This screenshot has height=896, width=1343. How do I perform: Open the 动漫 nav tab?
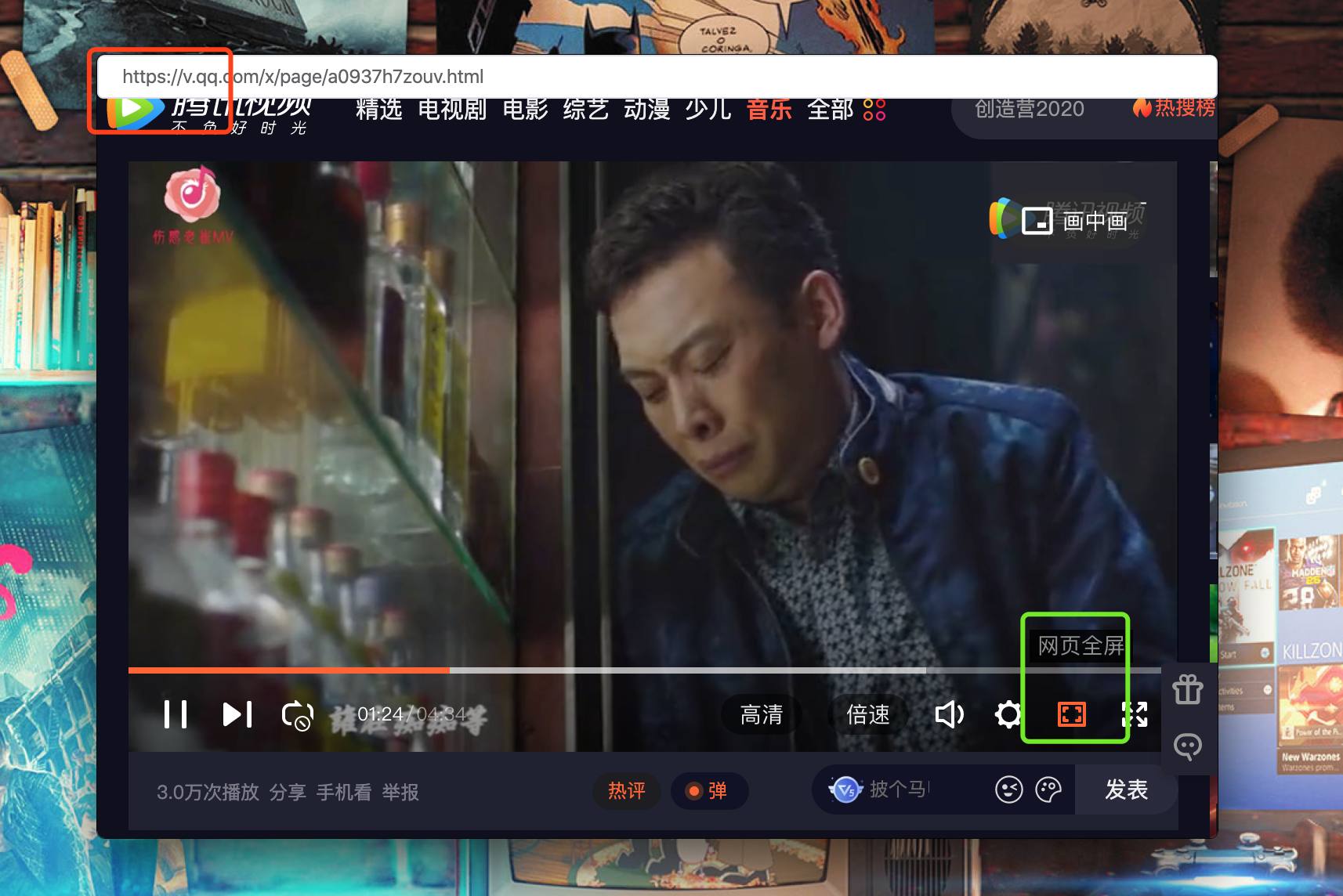[647, 109]
